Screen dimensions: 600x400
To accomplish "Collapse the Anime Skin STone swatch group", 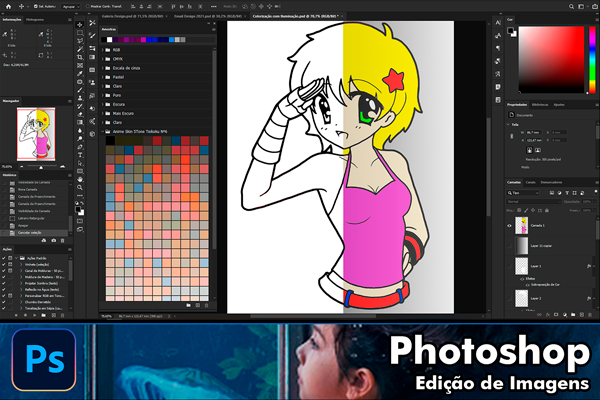I will coord(101,131).
